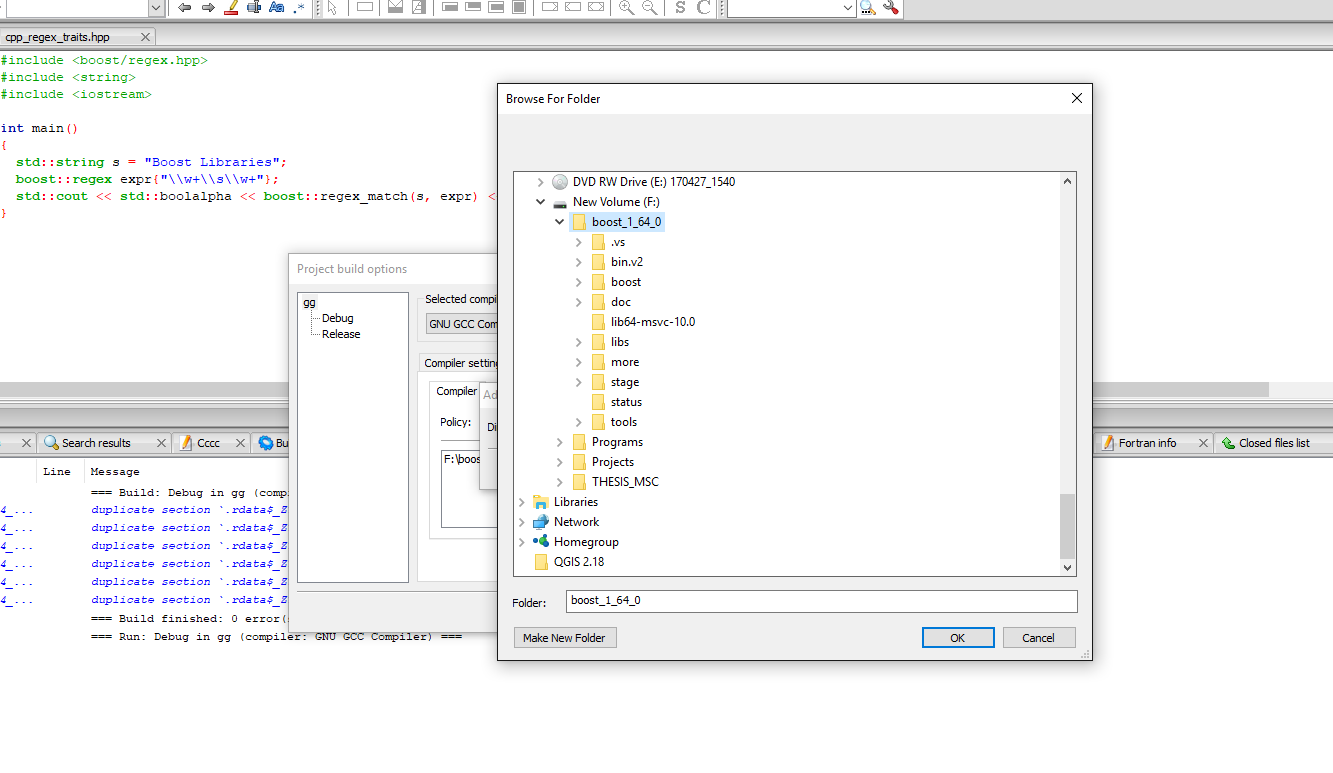Select the Release build target
1333x773 pixels.
click(341, 334)
